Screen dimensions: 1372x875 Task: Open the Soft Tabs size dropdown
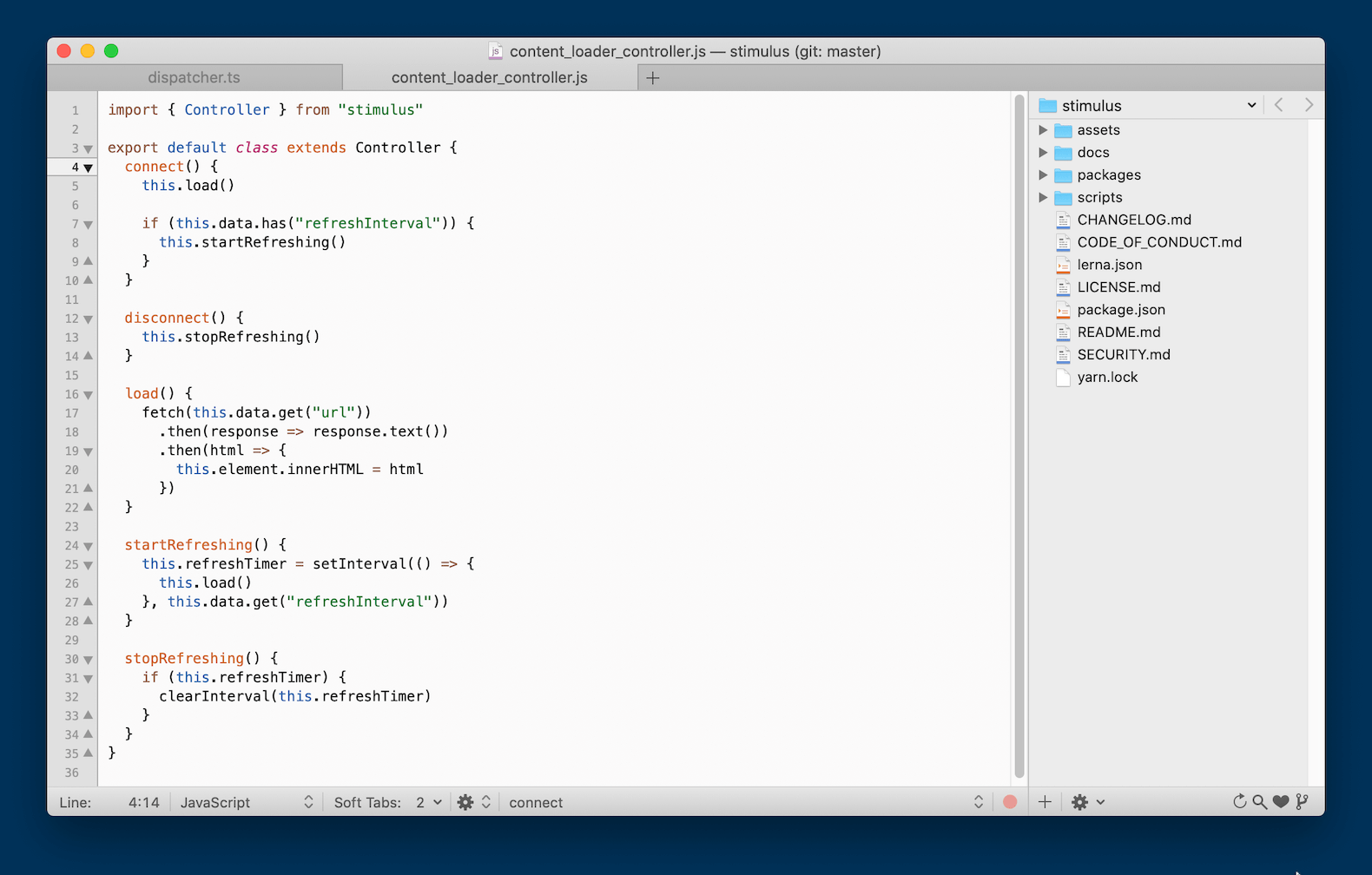[428, 802]
